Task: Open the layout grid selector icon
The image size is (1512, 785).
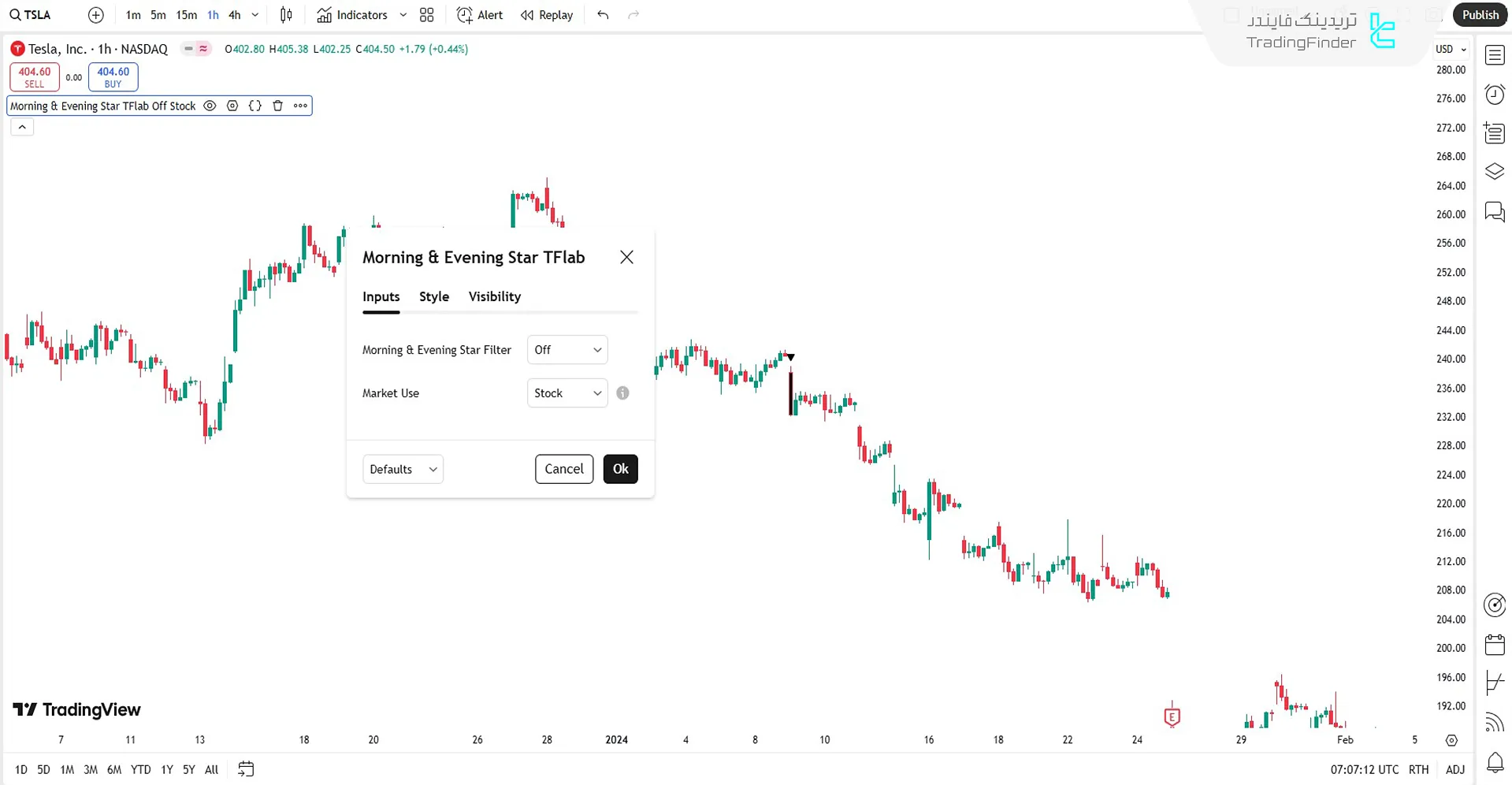Action: click(x=427, y=15)
